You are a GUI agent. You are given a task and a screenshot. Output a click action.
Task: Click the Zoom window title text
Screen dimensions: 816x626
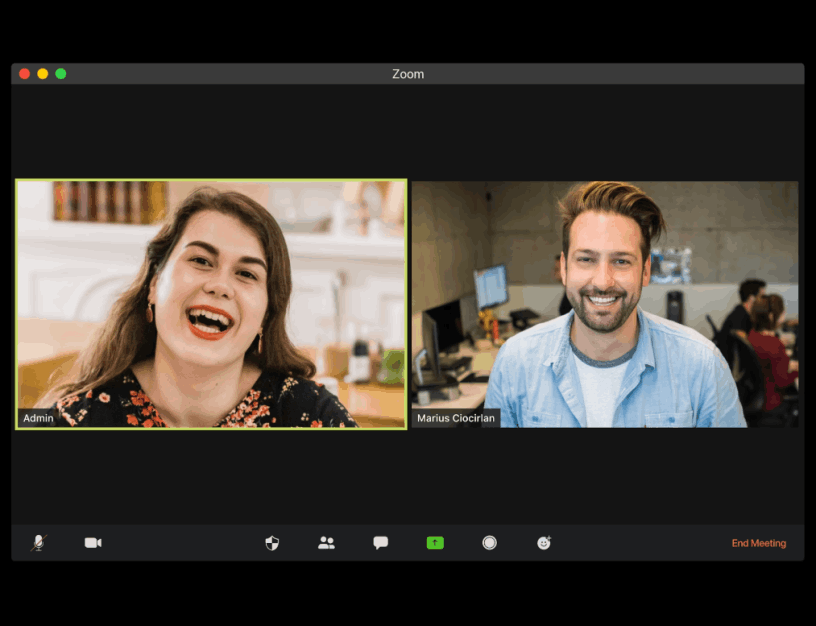point(408,74)
